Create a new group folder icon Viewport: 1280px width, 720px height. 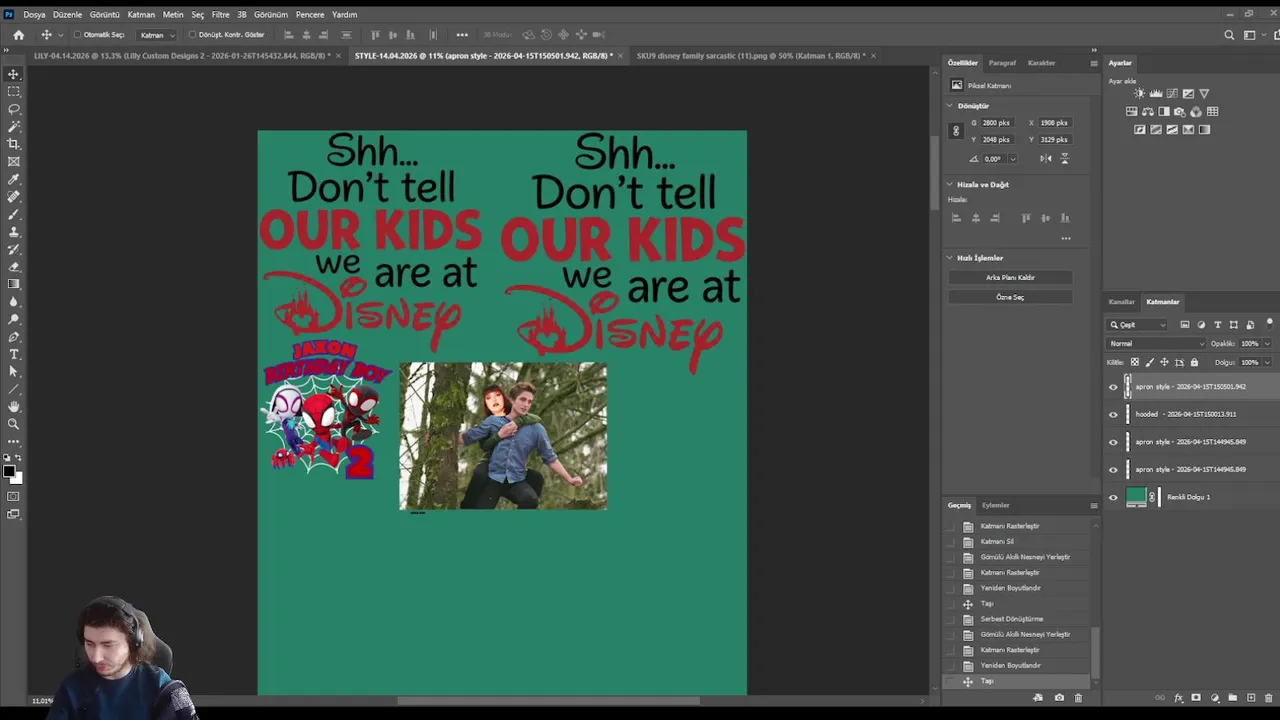click(1233, 698)
